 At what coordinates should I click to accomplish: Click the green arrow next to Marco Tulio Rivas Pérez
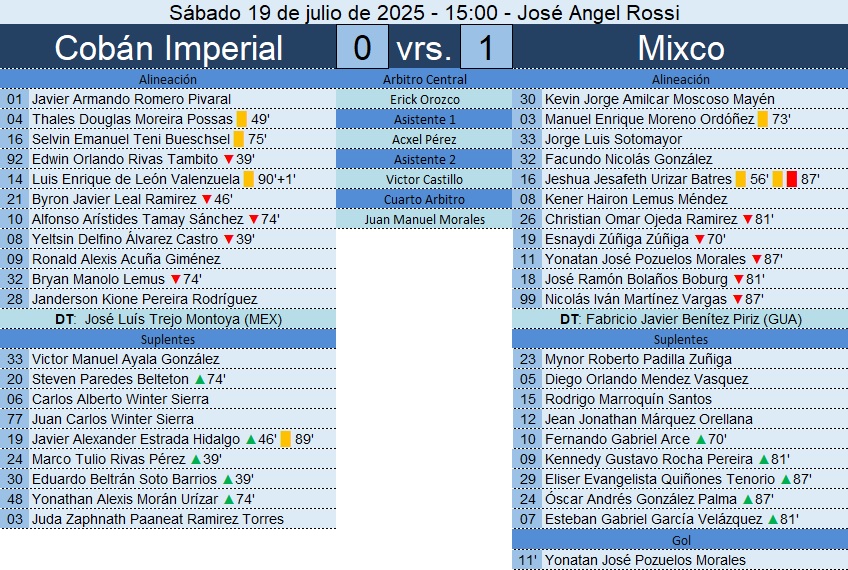click(x=197, y=459)
